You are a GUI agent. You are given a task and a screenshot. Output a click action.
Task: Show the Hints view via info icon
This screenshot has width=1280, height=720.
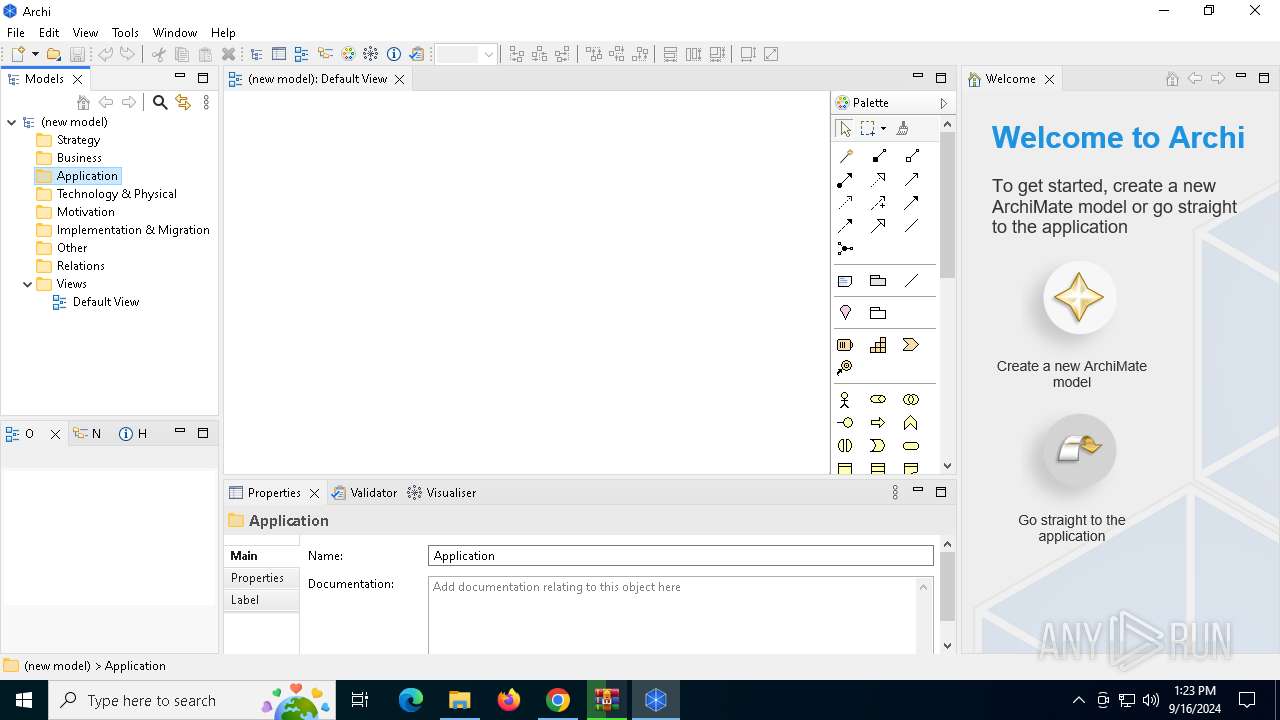[394, 54]
